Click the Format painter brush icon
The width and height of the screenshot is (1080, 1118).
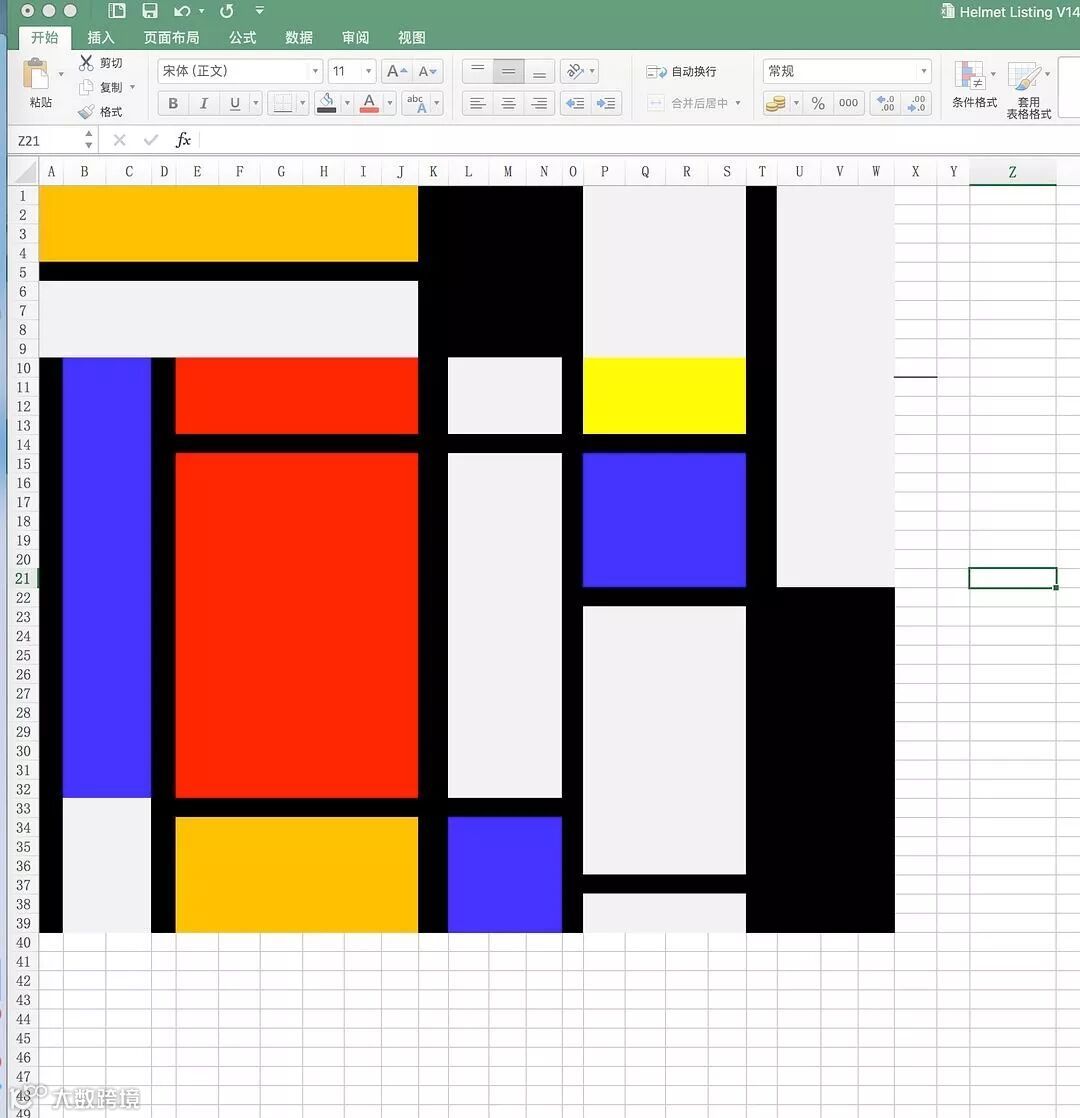pyautogui.click(x=86, y=112)
